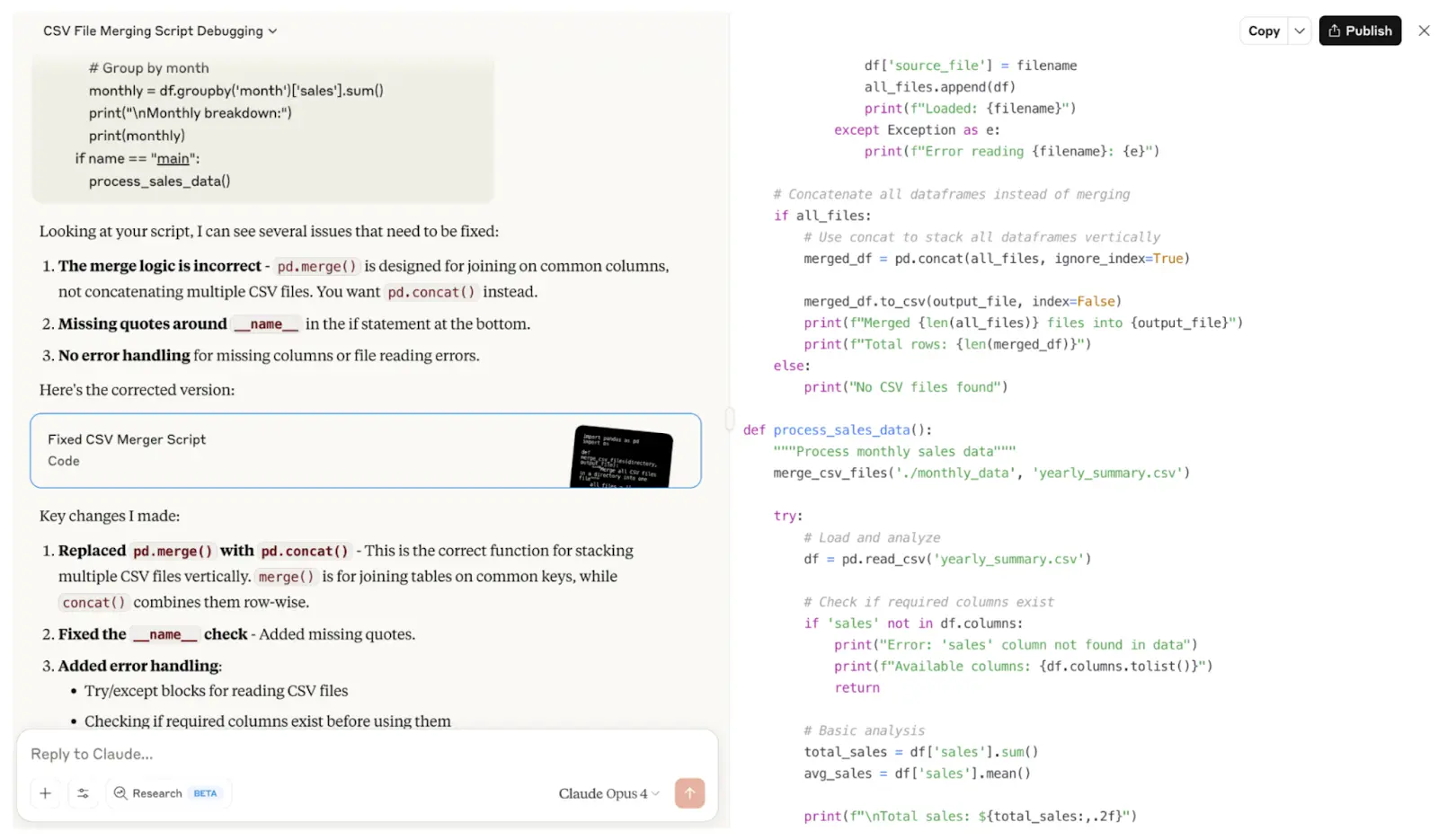Focus the Reply to Claude input field
The width and height of the screenshot is (1438, 840).
[367, 754]
